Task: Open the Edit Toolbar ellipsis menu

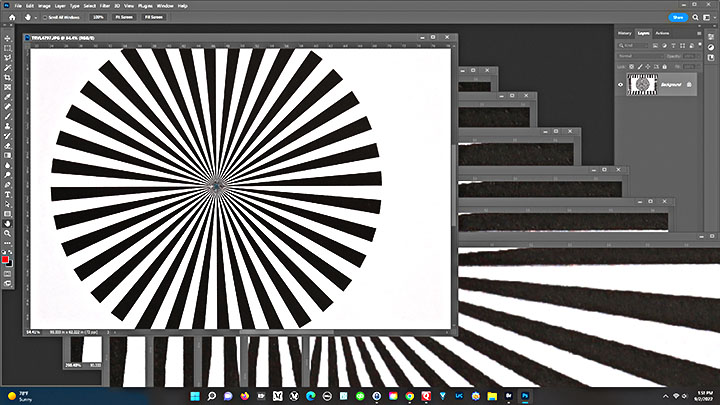Action: pyautogui.click(x=7, y=243)
